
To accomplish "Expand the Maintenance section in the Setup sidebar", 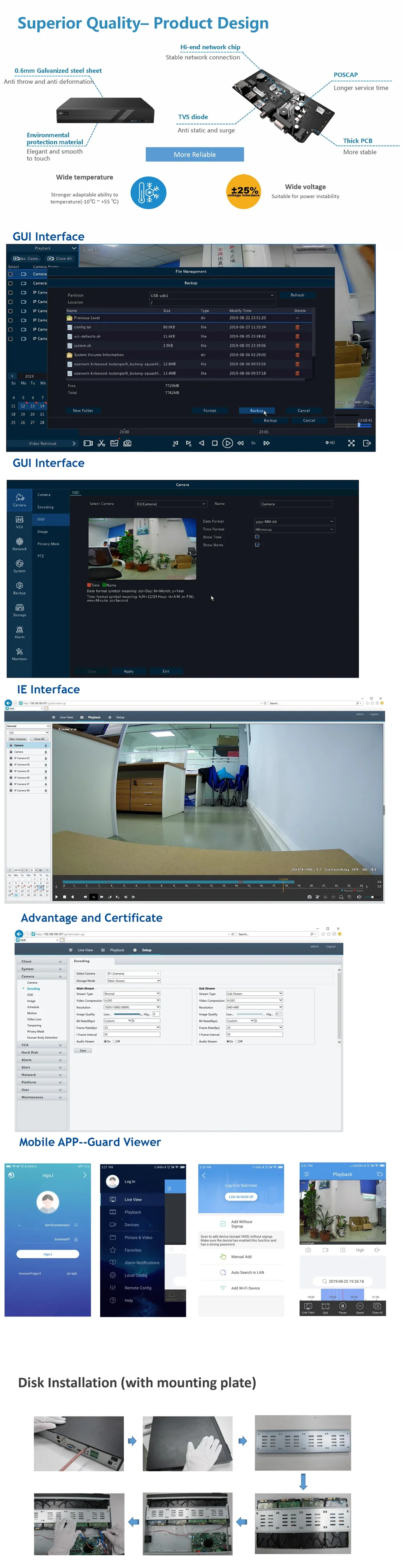I will tap(42, 1098).
